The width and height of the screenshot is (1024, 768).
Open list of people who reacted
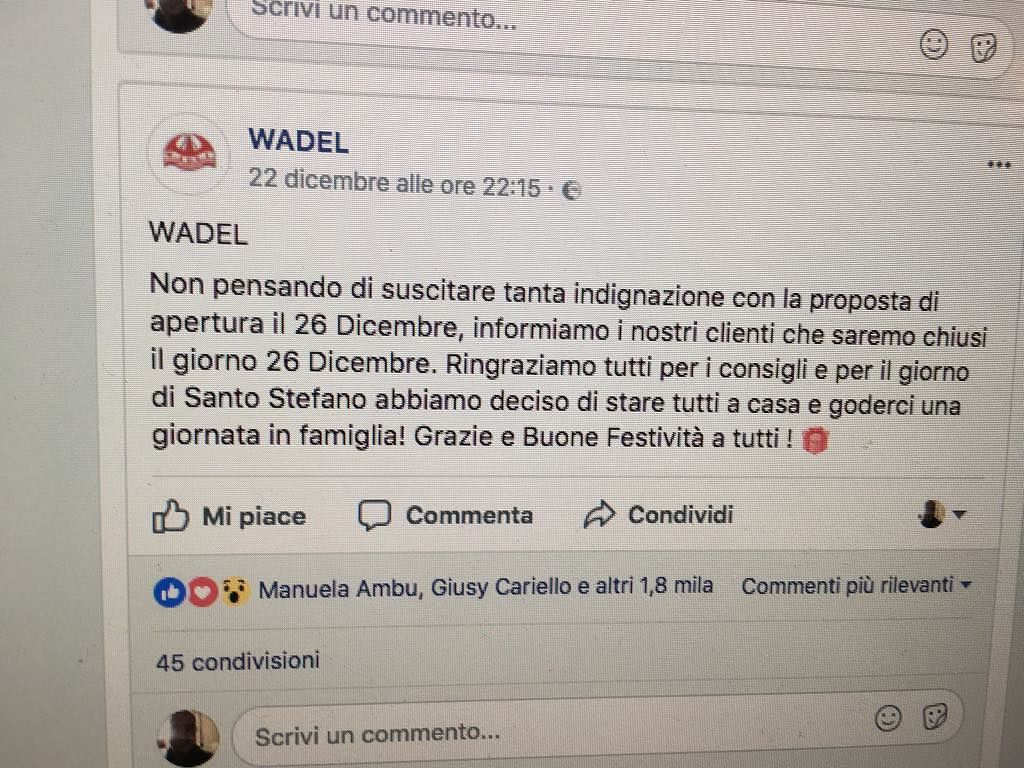(x=486, y=587)
